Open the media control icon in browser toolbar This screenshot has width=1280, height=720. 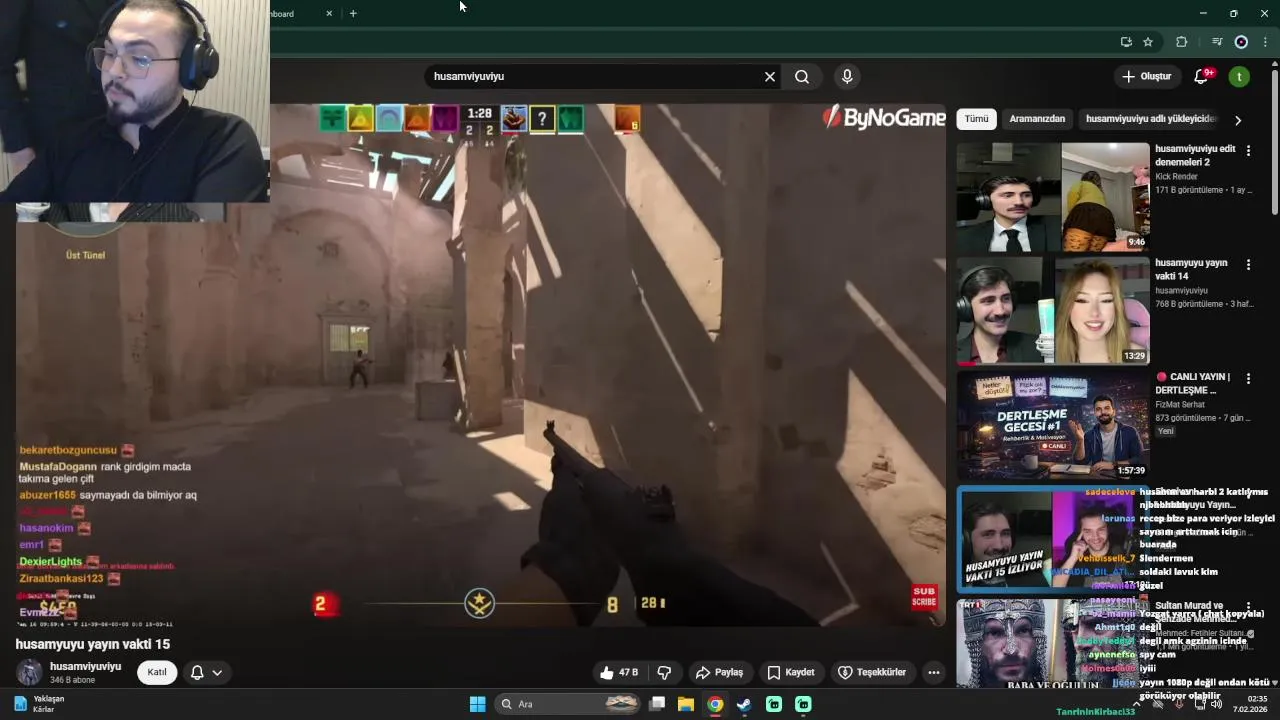coord(1217,42)
